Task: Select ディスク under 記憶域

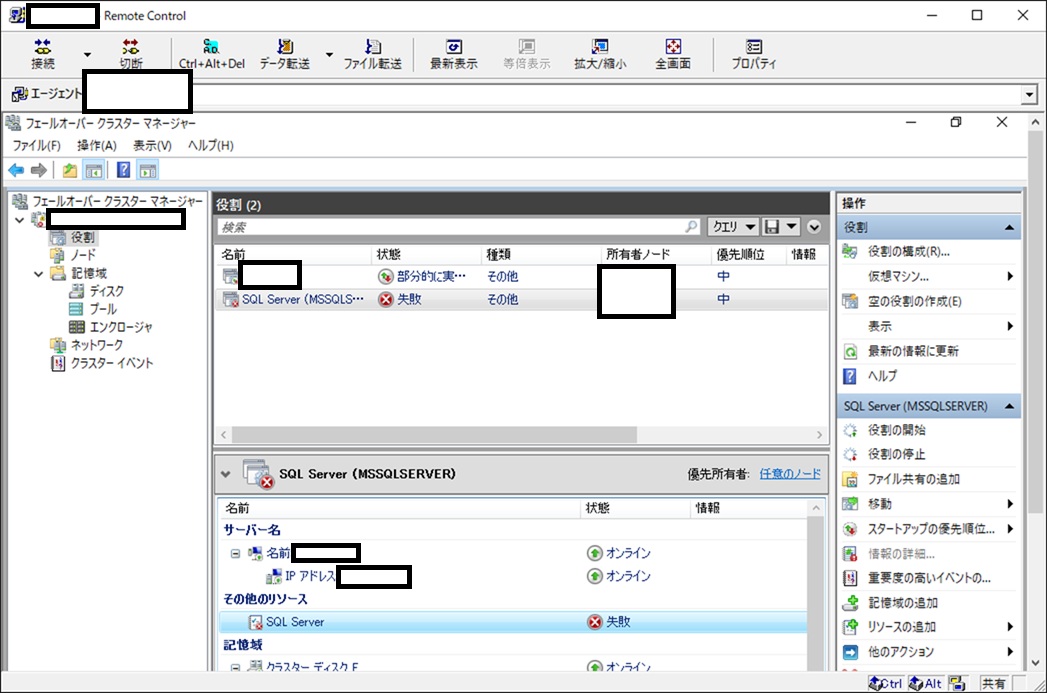Action: 107,292
